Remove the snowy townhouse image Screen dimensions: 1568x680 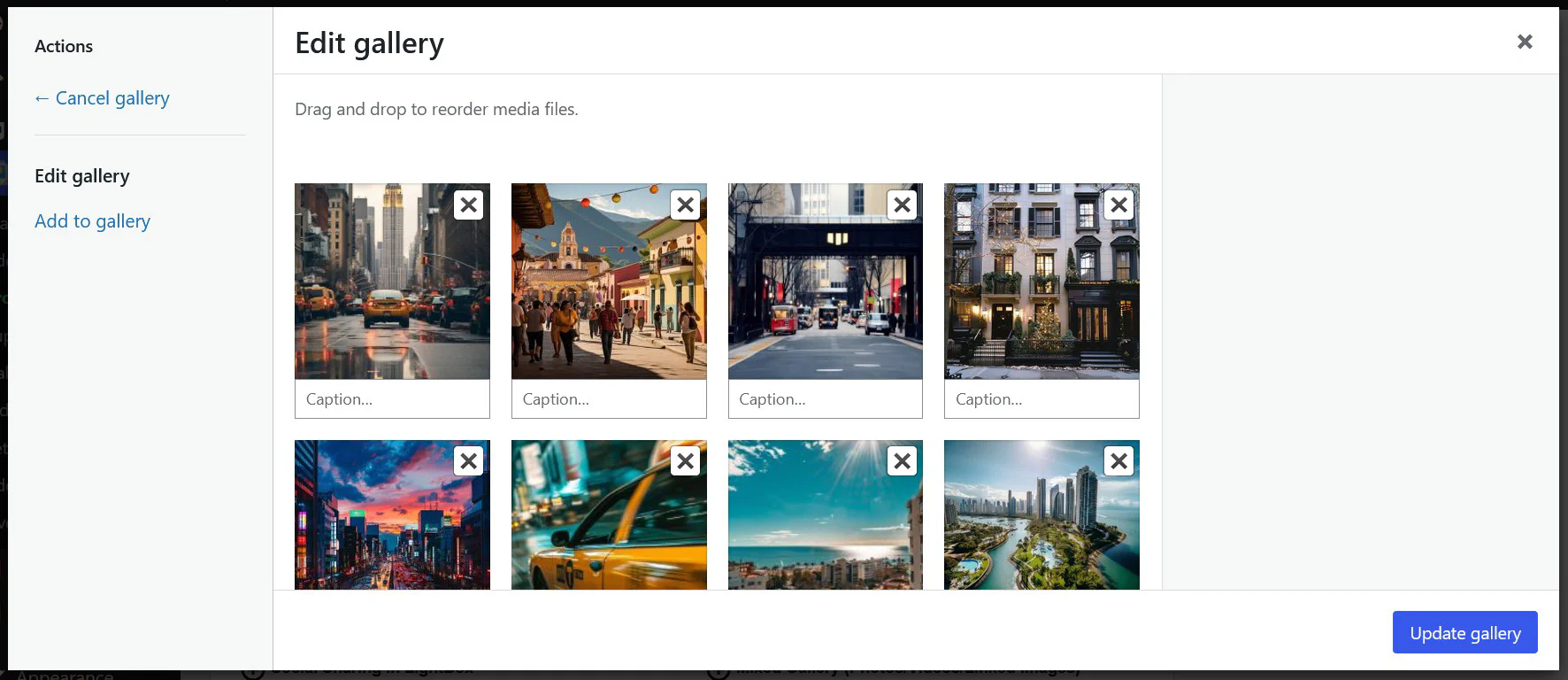[1119, 205]
